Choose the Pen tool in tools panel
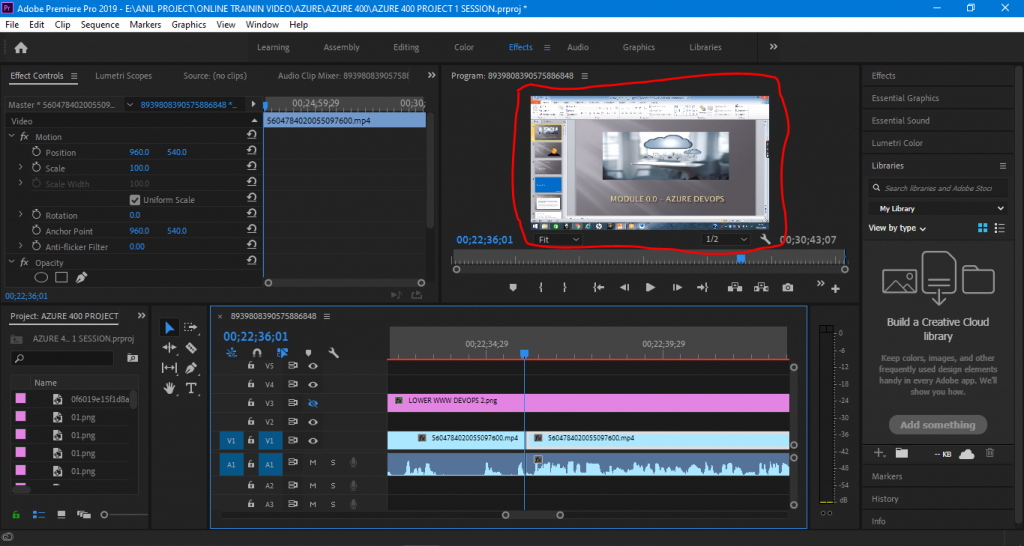The height and width of the screenshot is (546, 1024). [x=191, y=368]
